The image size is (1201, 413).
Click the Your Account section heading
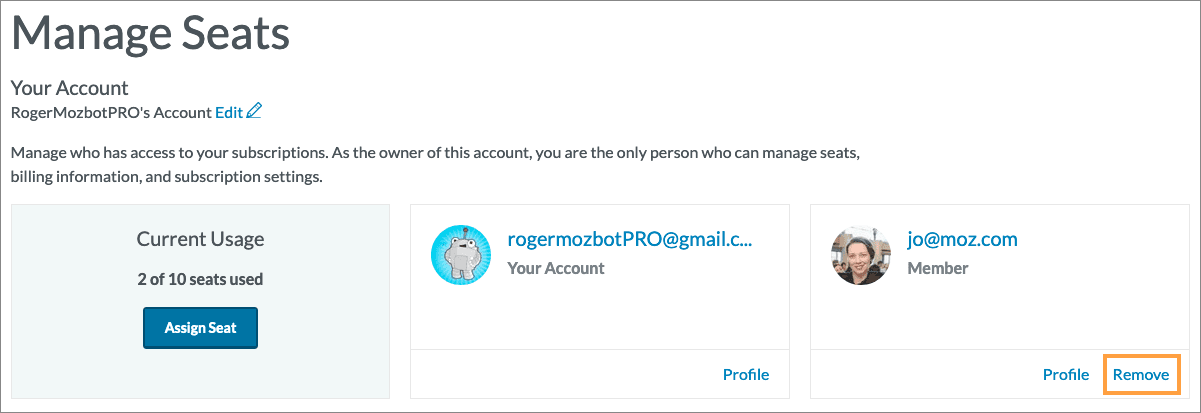[x=70, y=88]
